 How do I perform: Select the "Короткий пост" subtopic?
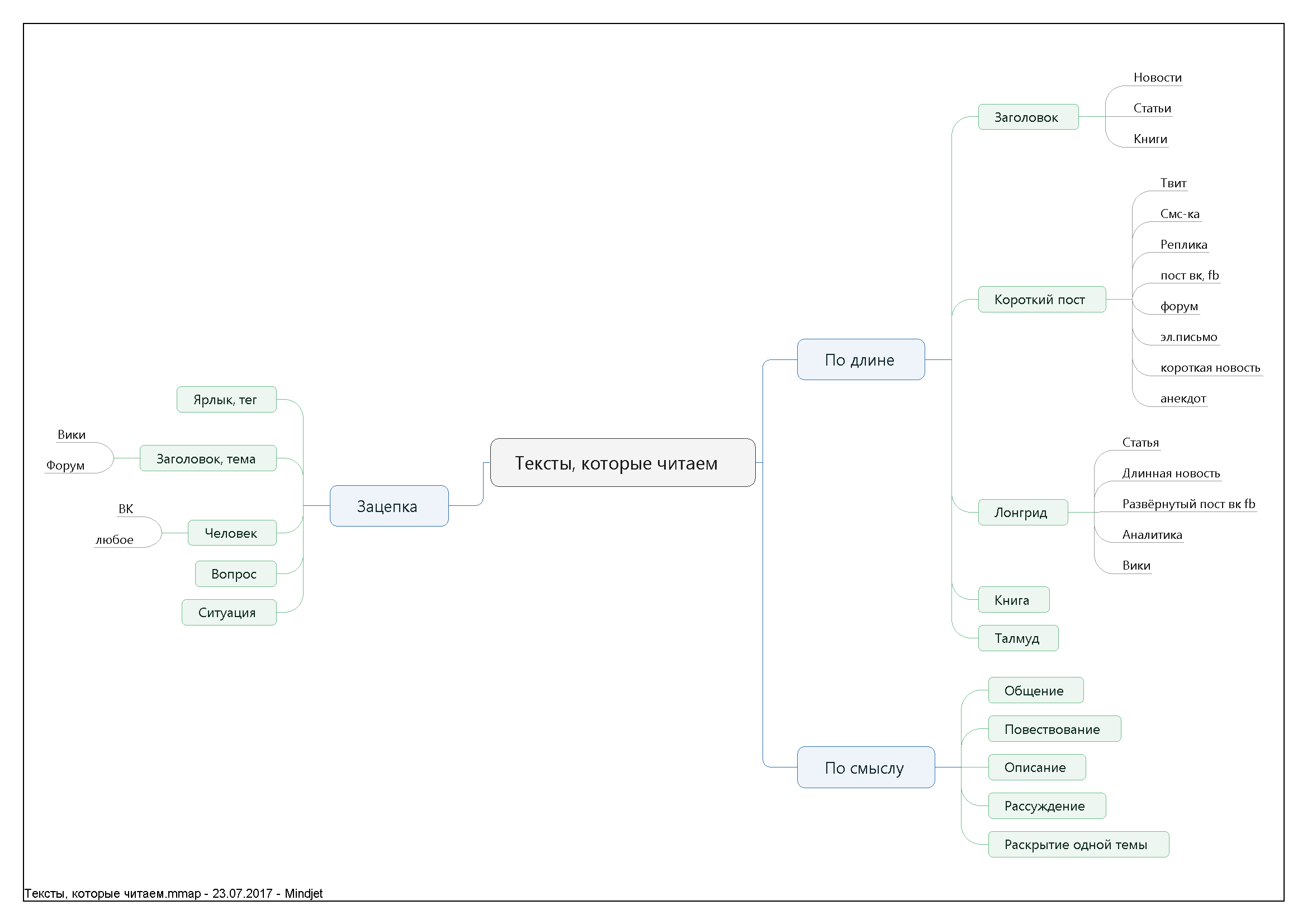[1041, 300]
